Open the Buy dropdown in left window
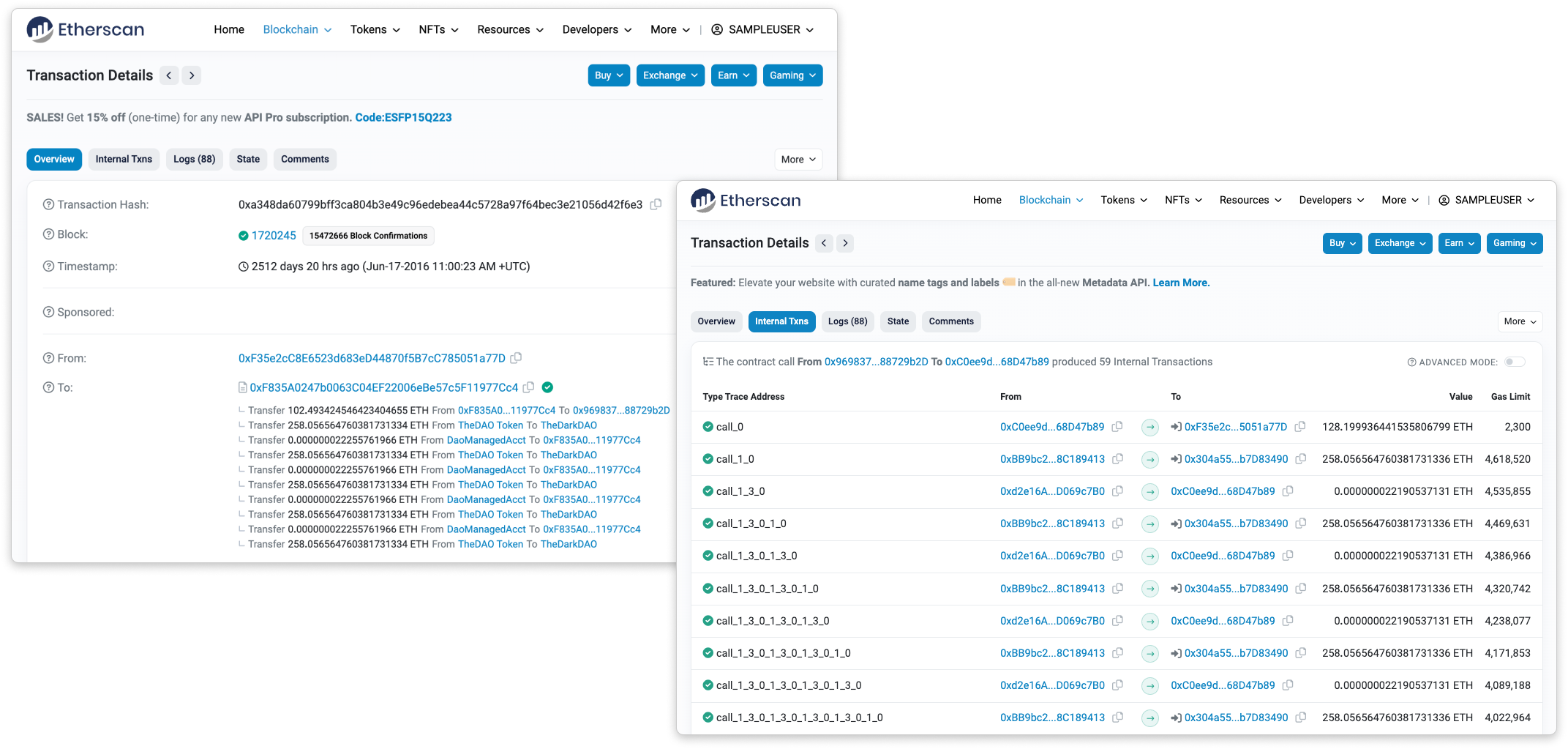The image size is (1568, 749). click(608, 75)
